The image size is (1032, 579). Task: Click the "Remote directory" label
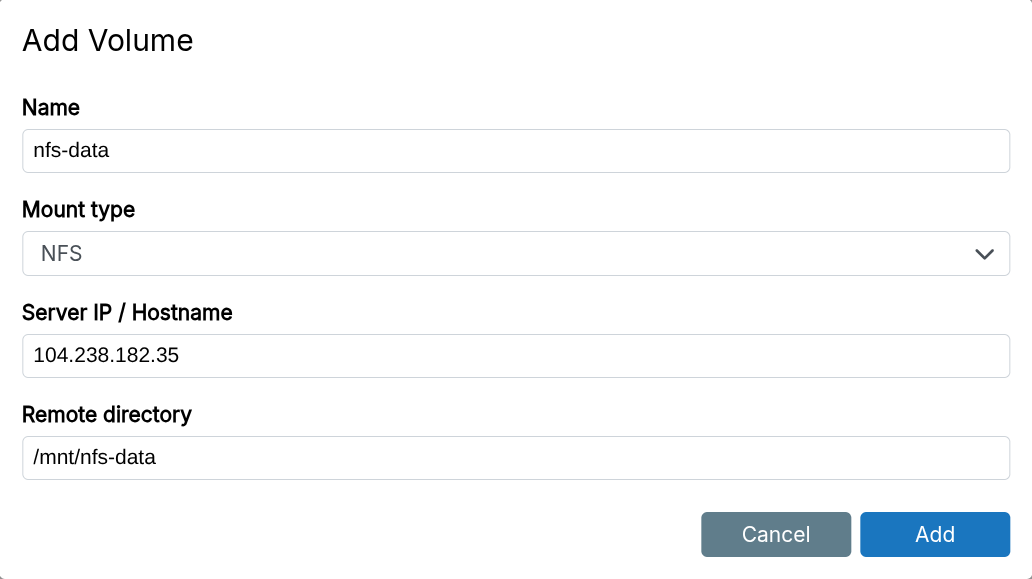point(107,414)
